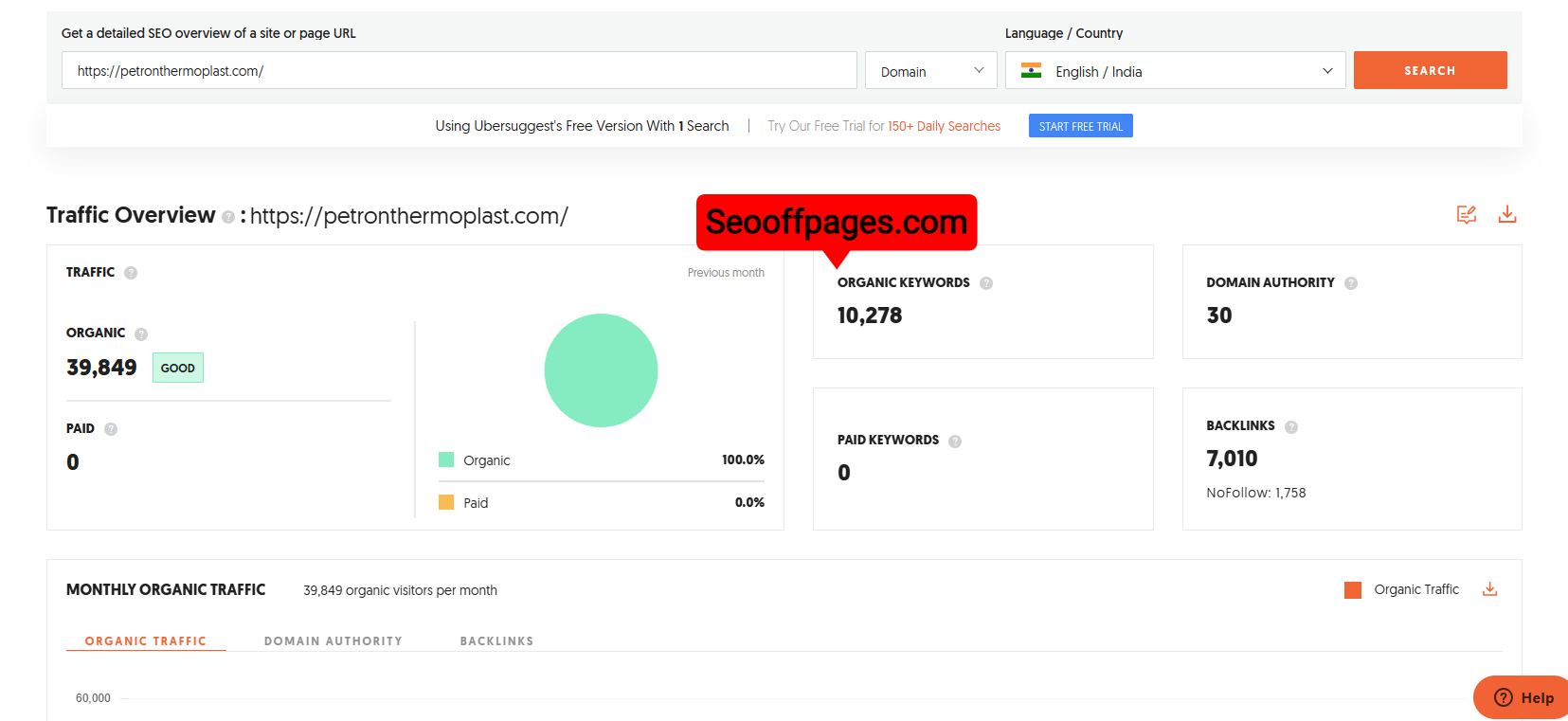This screenshot has height=721, width=1568.
Task: Toggle the Organic Traffic legend color swatch
Action: (x=1353, y=590)
